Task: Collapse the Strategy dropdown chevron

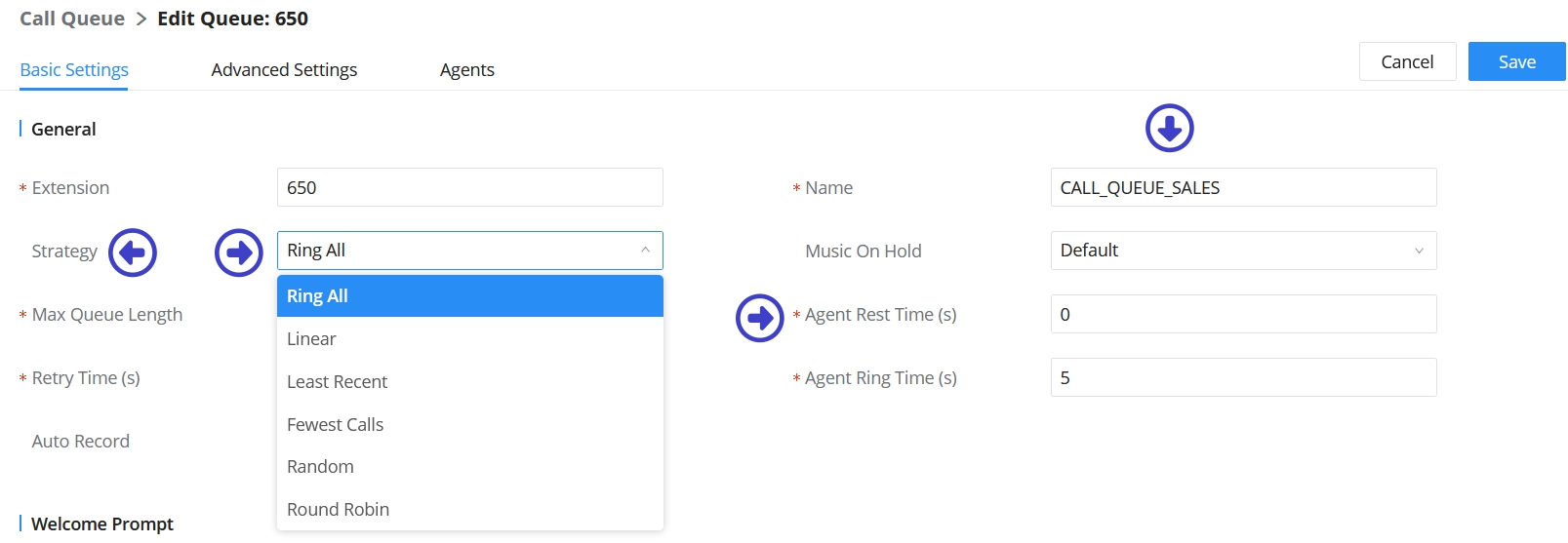Action: (x=645, y=251)
